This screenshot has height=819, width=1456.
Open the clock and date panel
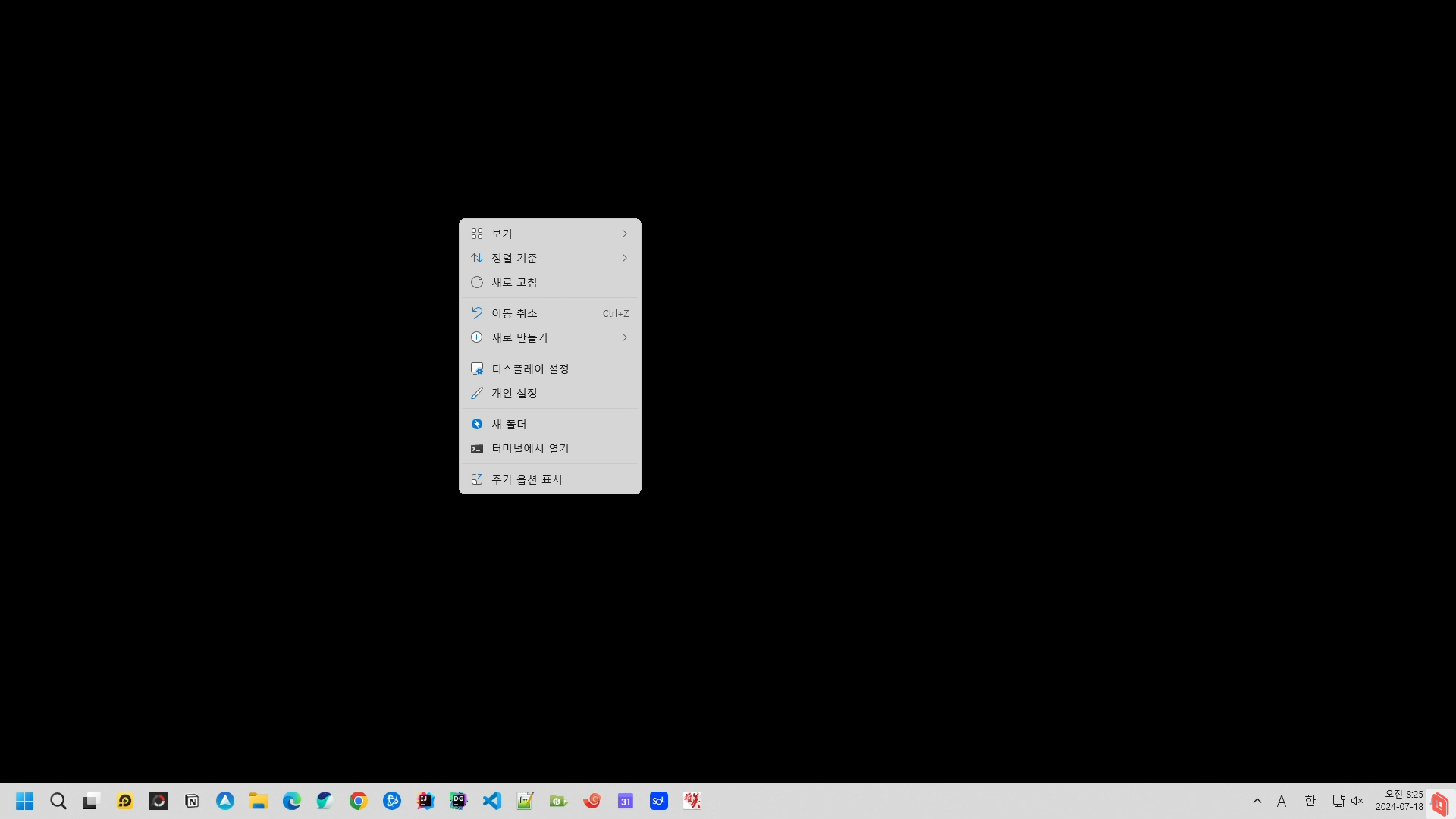[1399, 801]
